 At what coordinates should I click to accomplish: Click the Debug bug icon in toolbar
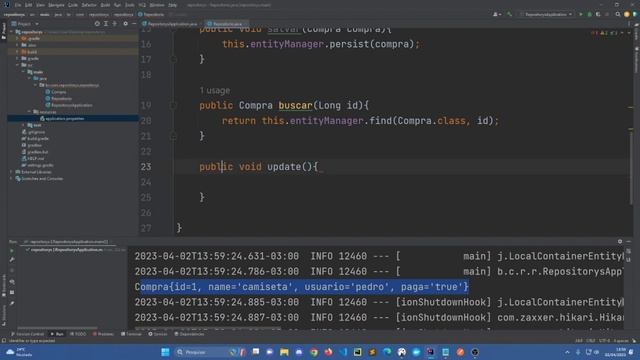[589, 14]
